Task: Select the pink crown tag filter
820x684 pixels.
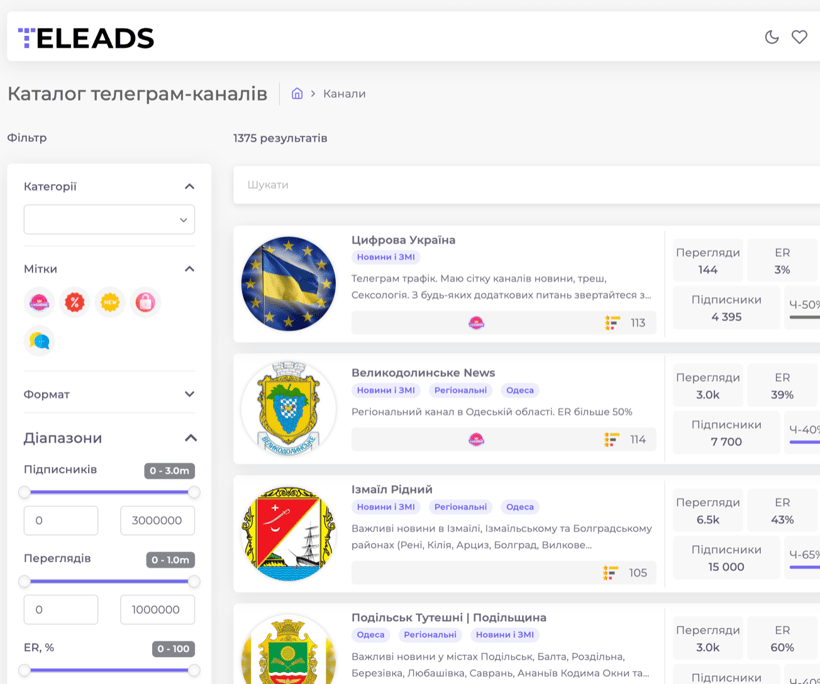Action: (39, 302)
